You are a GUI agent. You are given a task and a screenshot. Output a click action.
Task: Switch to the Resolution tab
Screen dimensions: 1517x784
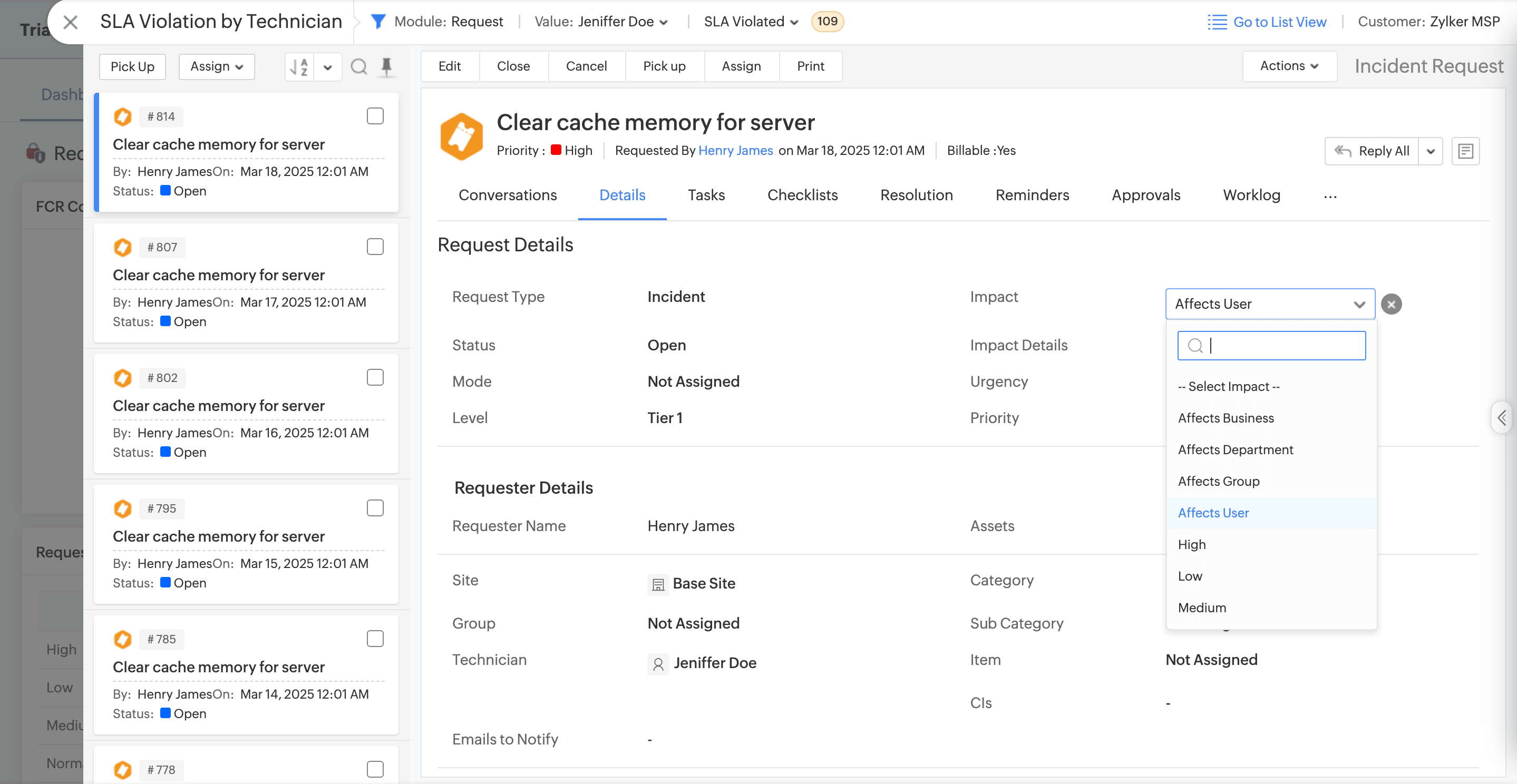(916, 195)
